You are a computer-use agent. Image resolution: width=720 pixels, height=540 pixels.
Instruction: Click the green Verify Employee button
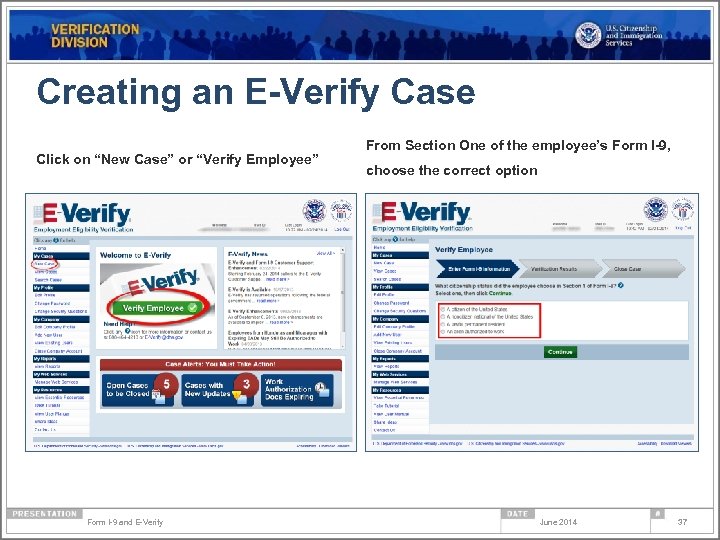(159, 308)
